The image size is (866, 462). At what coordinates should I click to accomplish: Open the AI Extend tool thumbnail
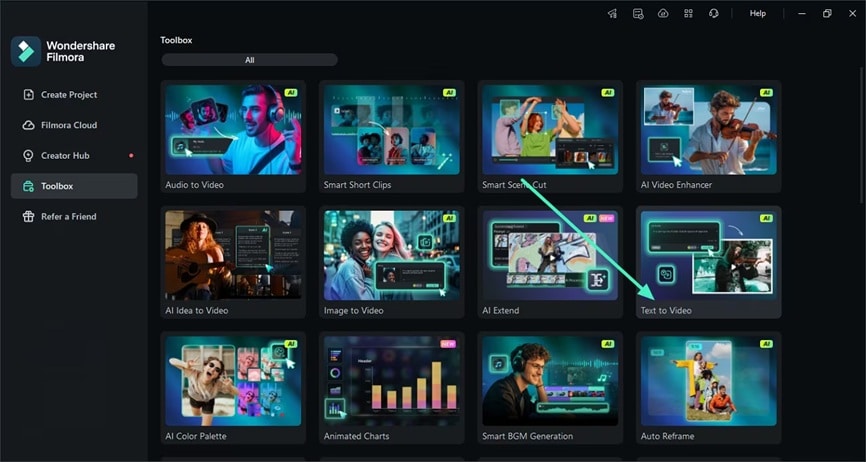[550, 255]
